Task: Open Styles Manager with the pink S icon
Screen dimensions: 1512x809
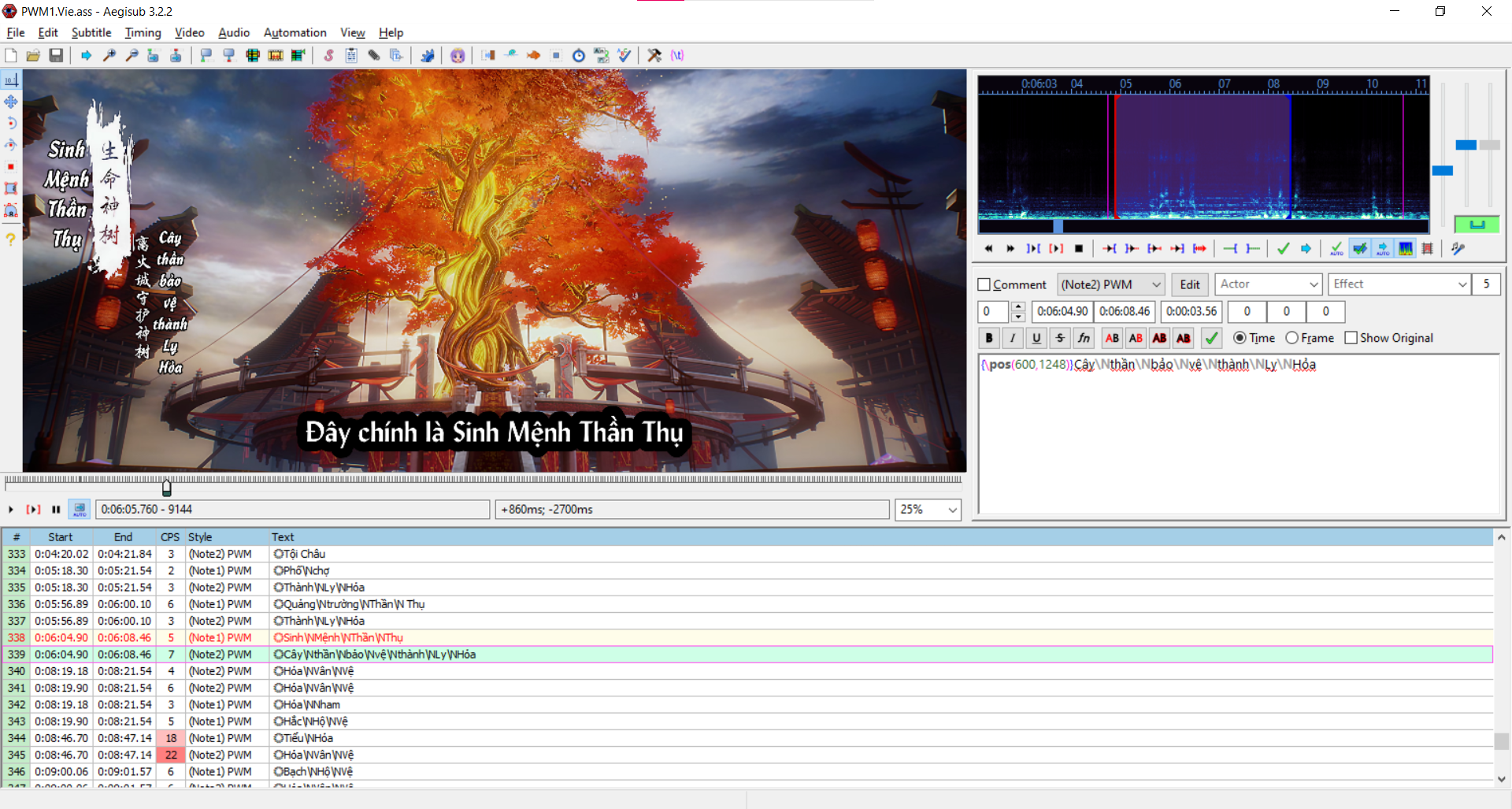Action: [x=328, y=55]
